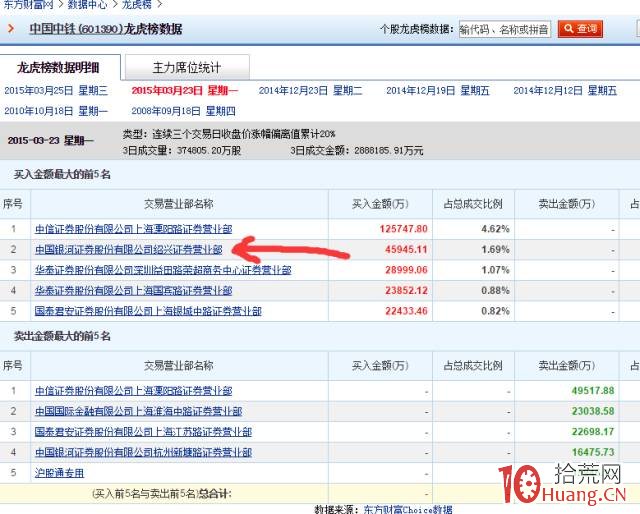Click sell amount 16475.73
640x514 pixels.
(593, 452)
